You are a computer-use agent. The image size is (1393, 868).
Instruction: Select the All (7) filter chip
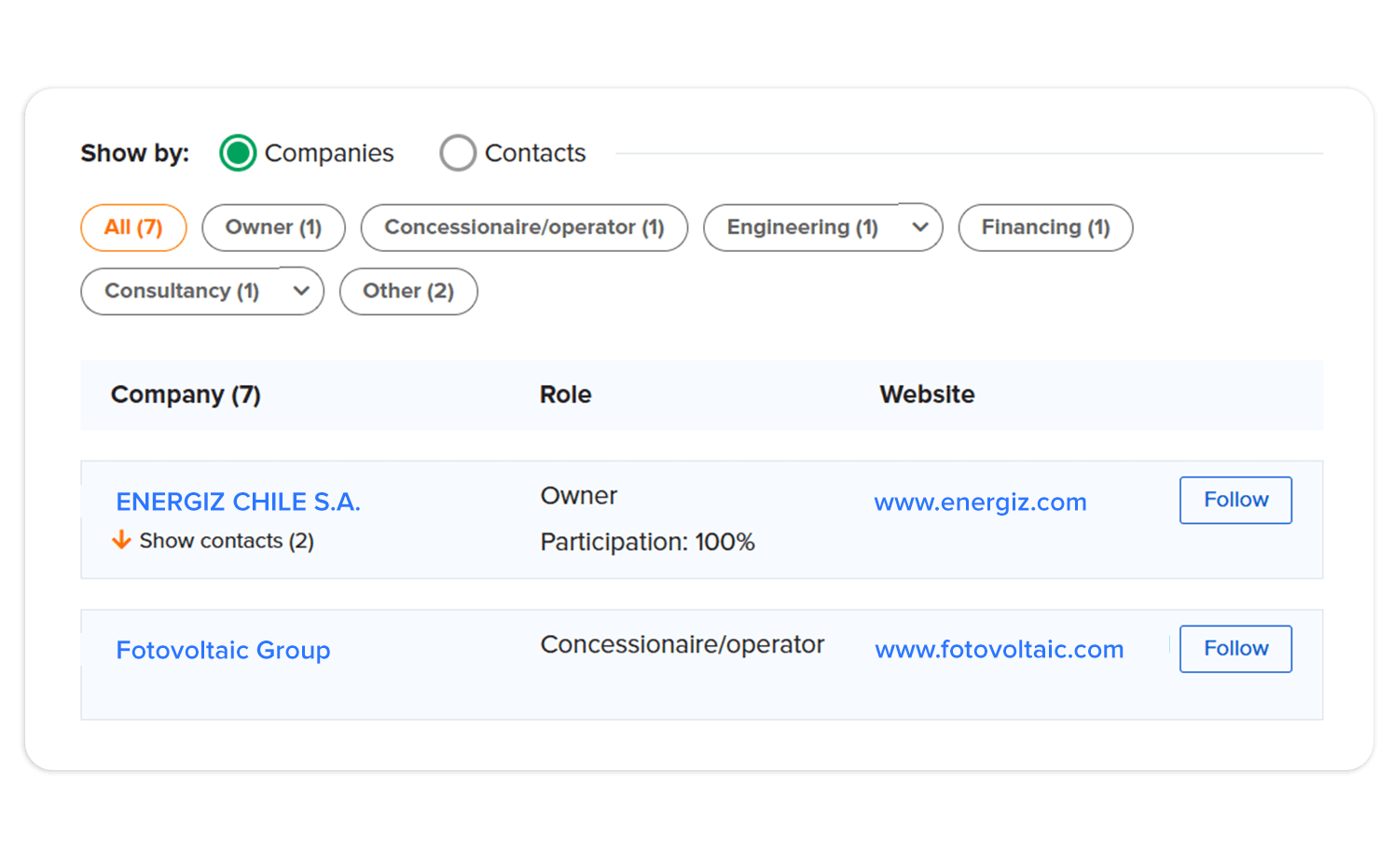[133, 227]
